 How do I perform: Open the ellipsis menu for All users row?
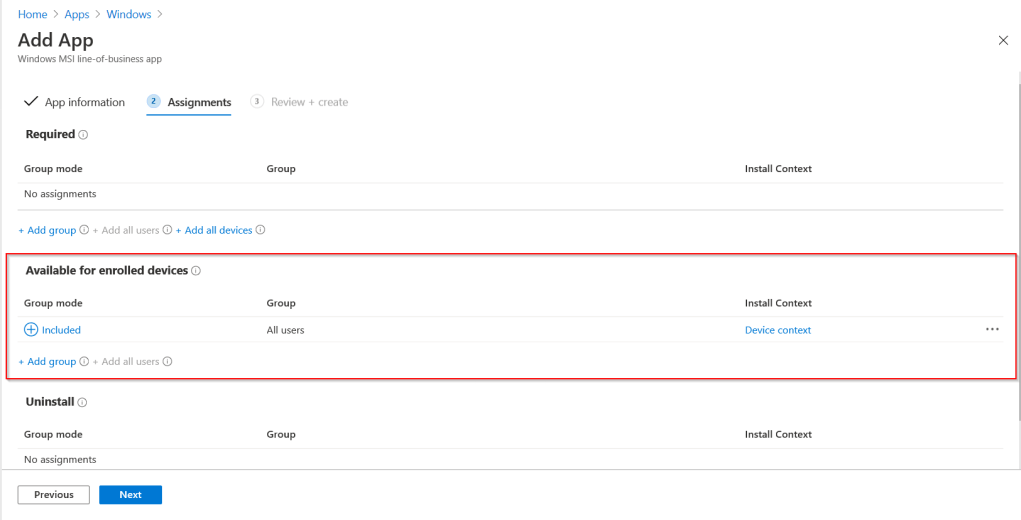click(x=992, y=330)
